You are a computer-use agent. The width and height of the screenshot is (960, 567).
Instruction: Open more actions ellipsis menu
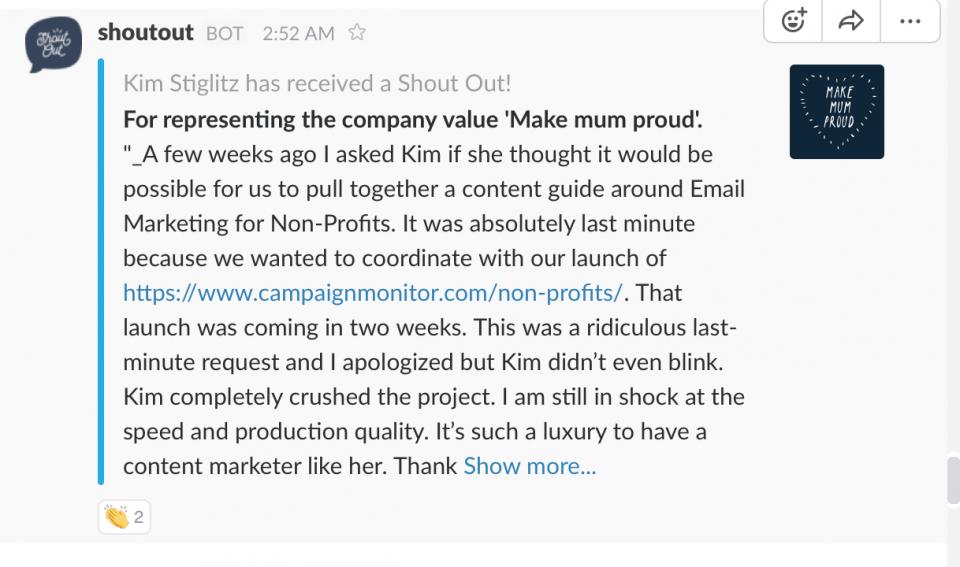pos(910,21)
